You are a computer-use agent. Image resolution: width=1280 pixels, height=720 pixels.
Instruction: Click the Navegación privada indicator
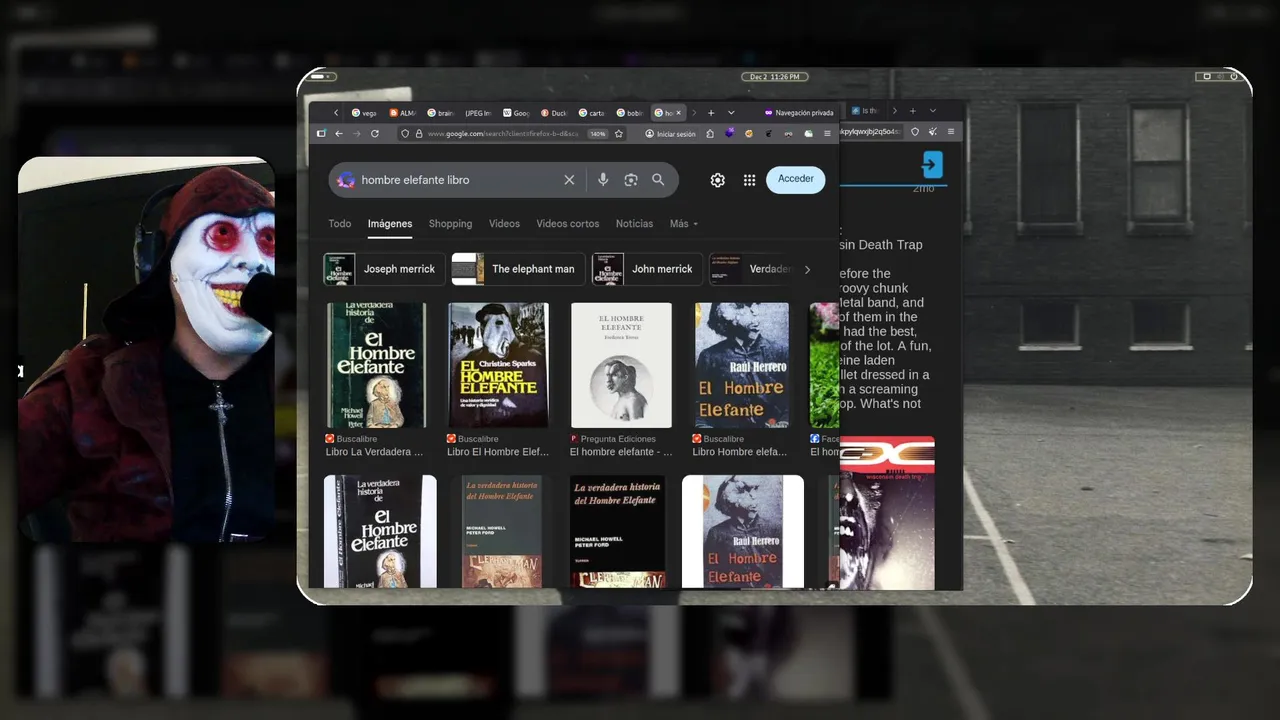point(799,113)
